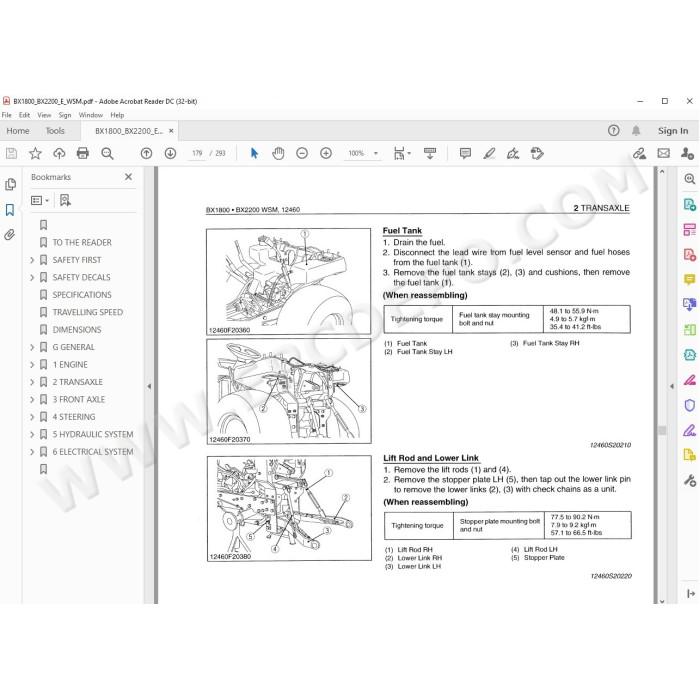The image size is (700, 700).
Task: Open the yellow Comment tool in right pane
Action: (x=690, y=279)
